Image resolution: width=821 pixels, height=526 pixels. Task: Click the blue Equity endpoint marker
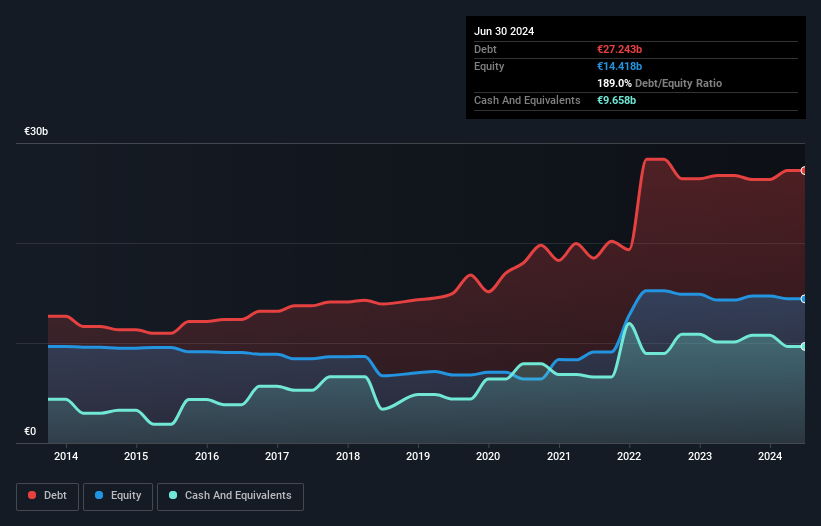pos(804,299)
